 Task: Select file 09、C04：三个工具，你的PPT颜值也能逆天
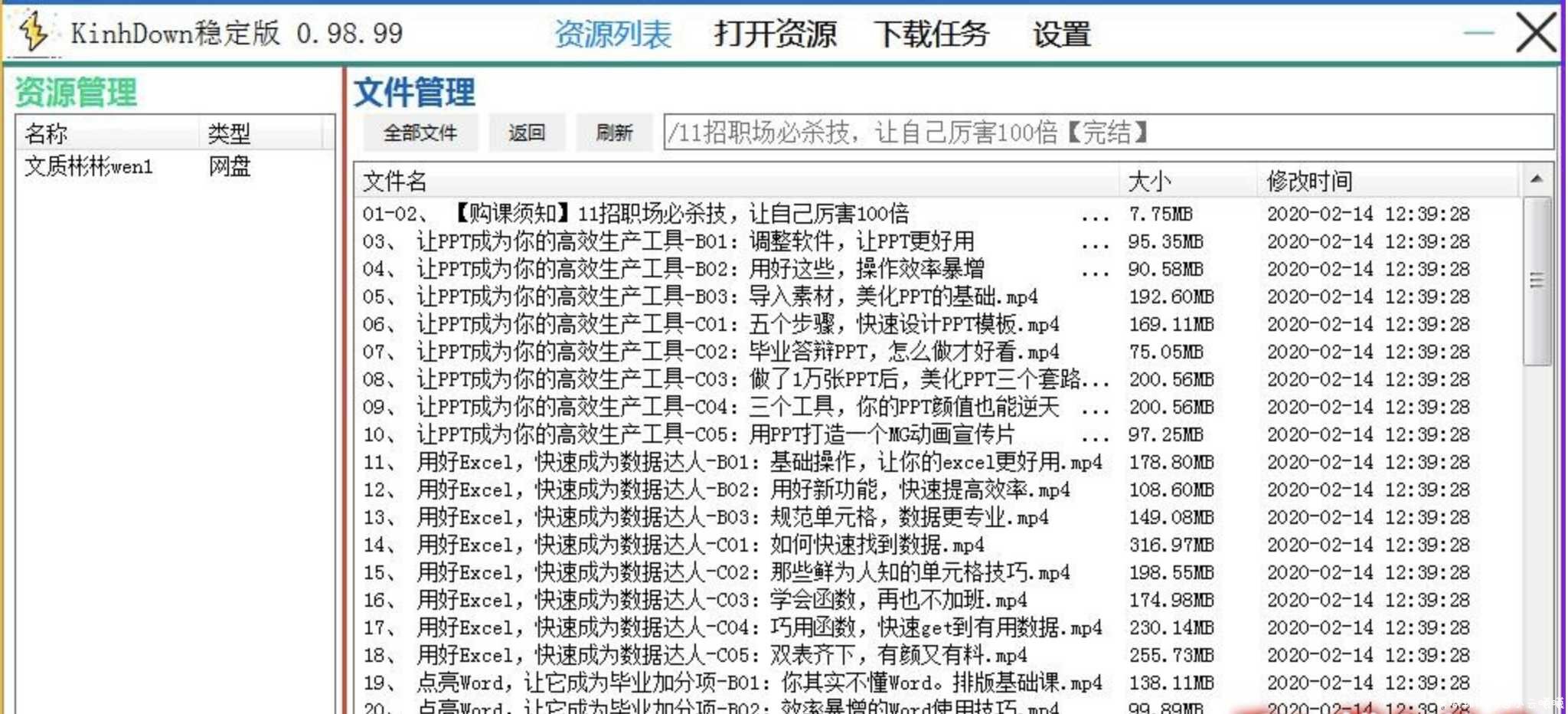938,407
